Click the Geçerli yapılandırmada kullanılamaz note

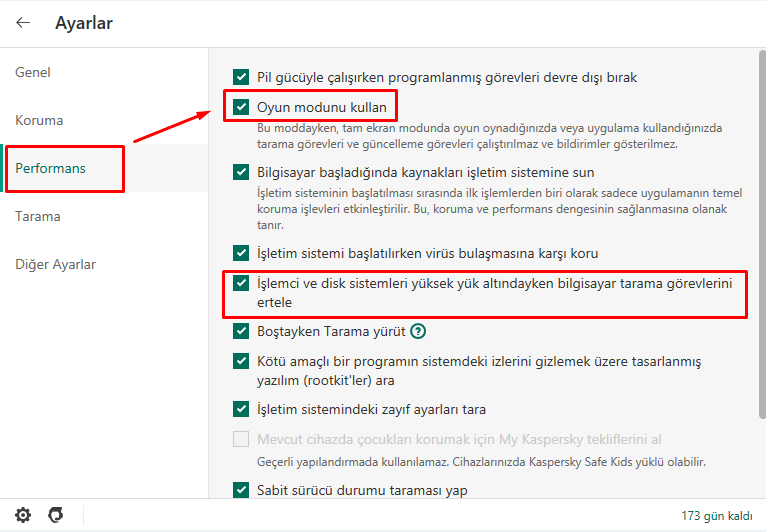click(x=481, y=462)
